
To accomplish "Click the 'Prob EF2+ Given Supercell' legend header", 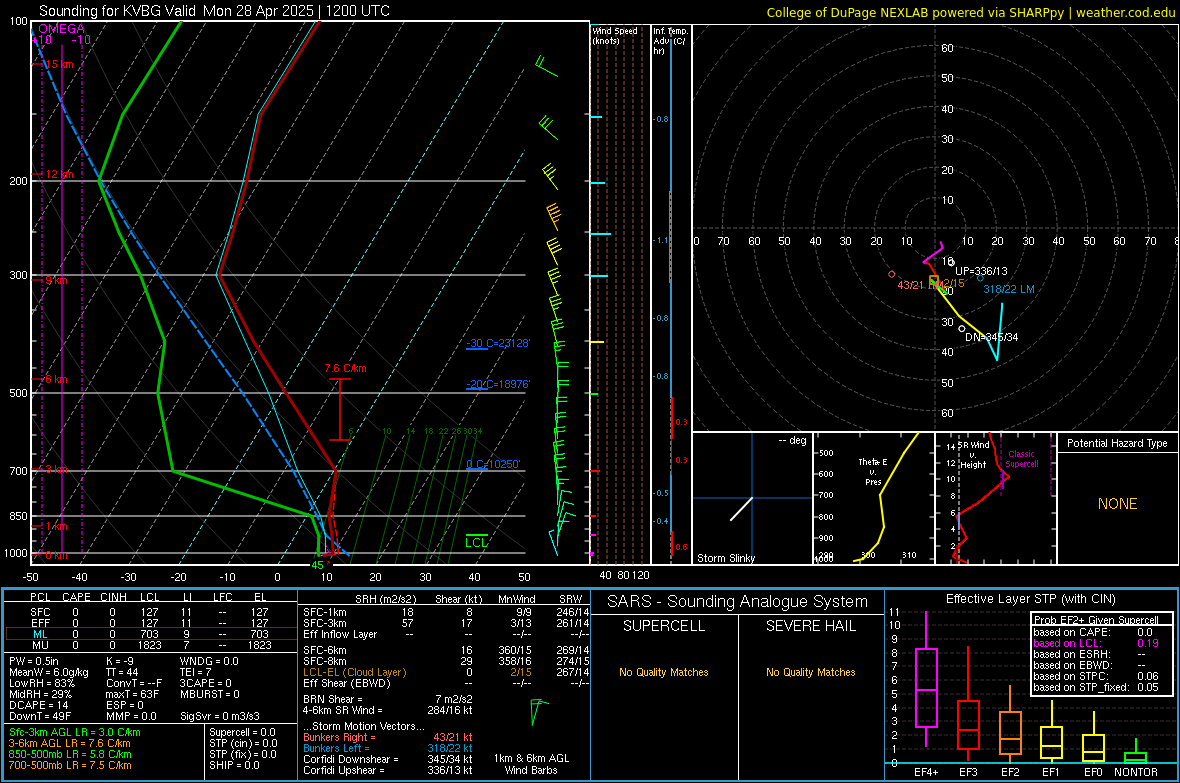I will click(x=1096, y=620).
